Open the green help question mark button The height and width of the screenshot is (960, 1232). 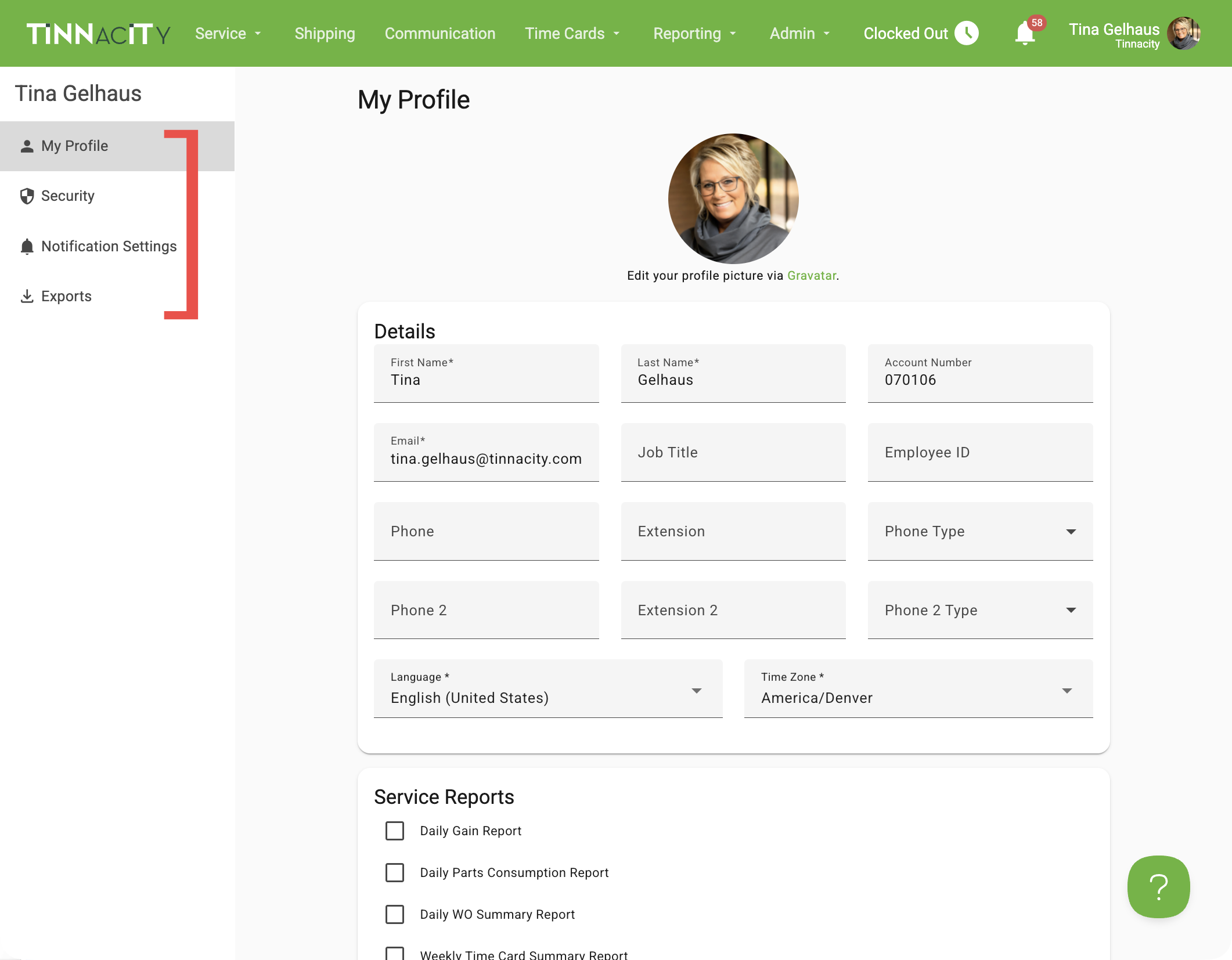tap(1158, 886)
